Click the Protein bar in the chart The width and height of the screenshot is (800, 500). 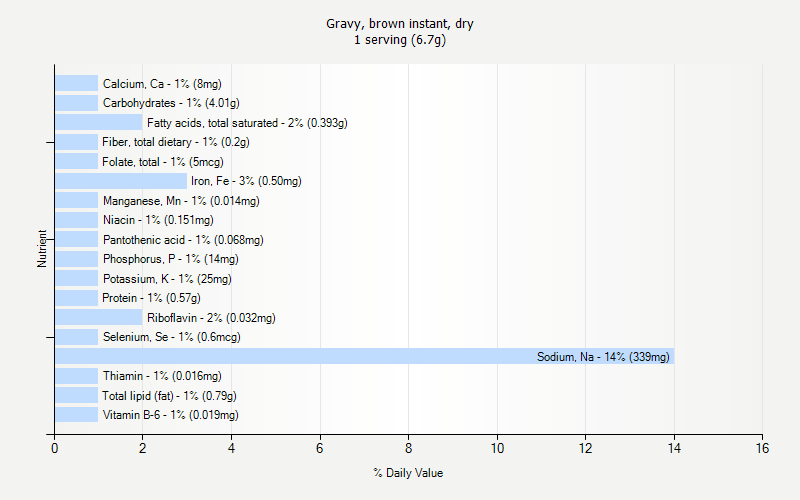point(77,298)
